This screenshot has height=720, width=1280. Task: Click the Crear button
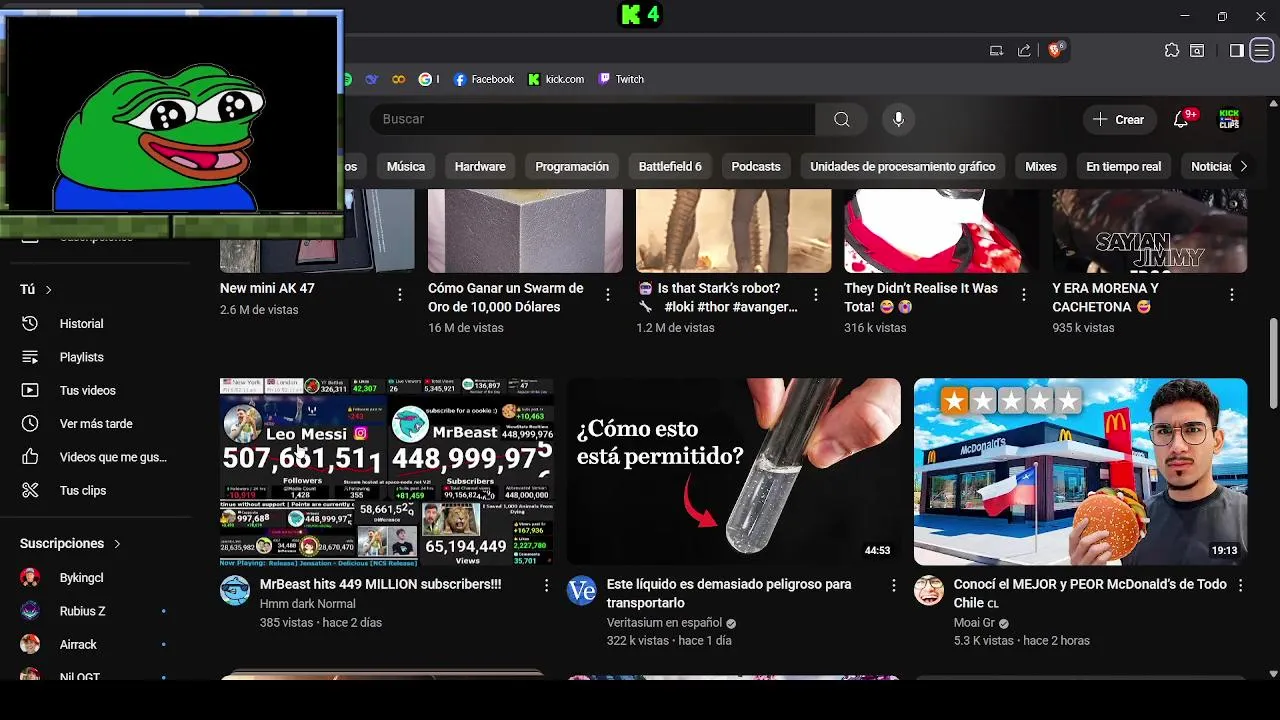[x=1119, y=119]
